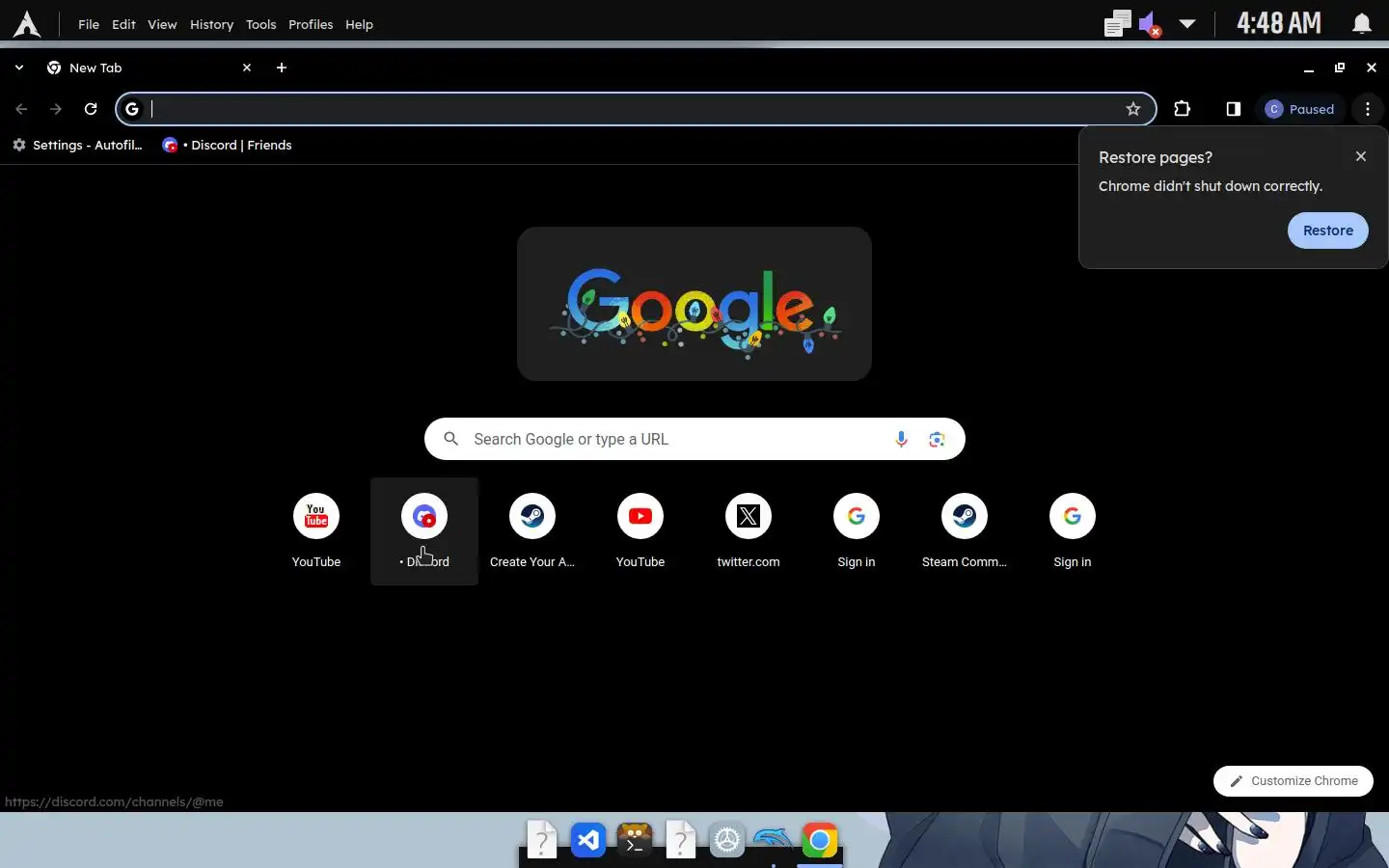
Task: Open the Chrome three-dot menu
Action: pyautogui.click(x=1368, y=109)
